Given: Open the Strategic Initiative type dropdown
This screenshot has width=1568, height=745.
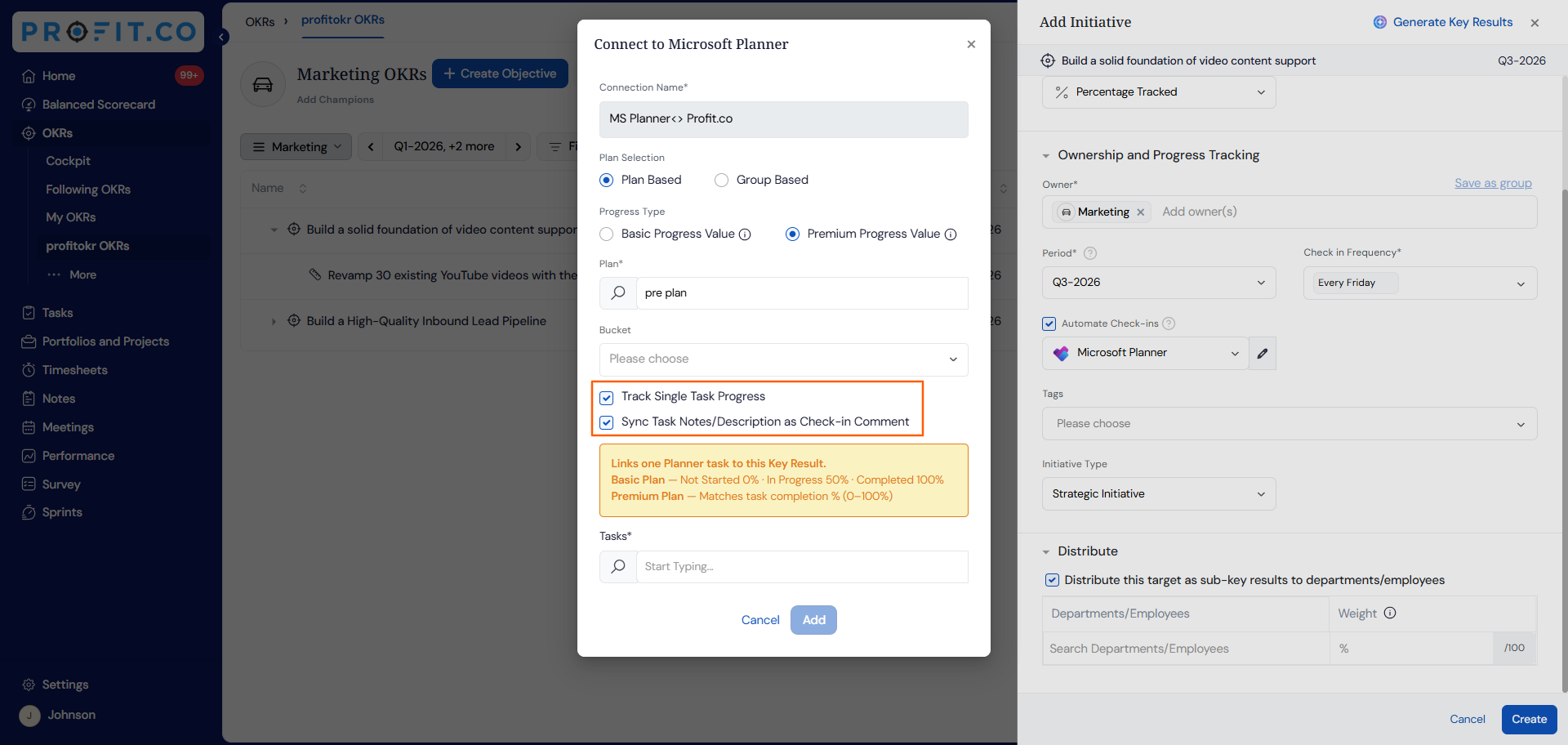Looking at the screenshot, I should 1159,494.
